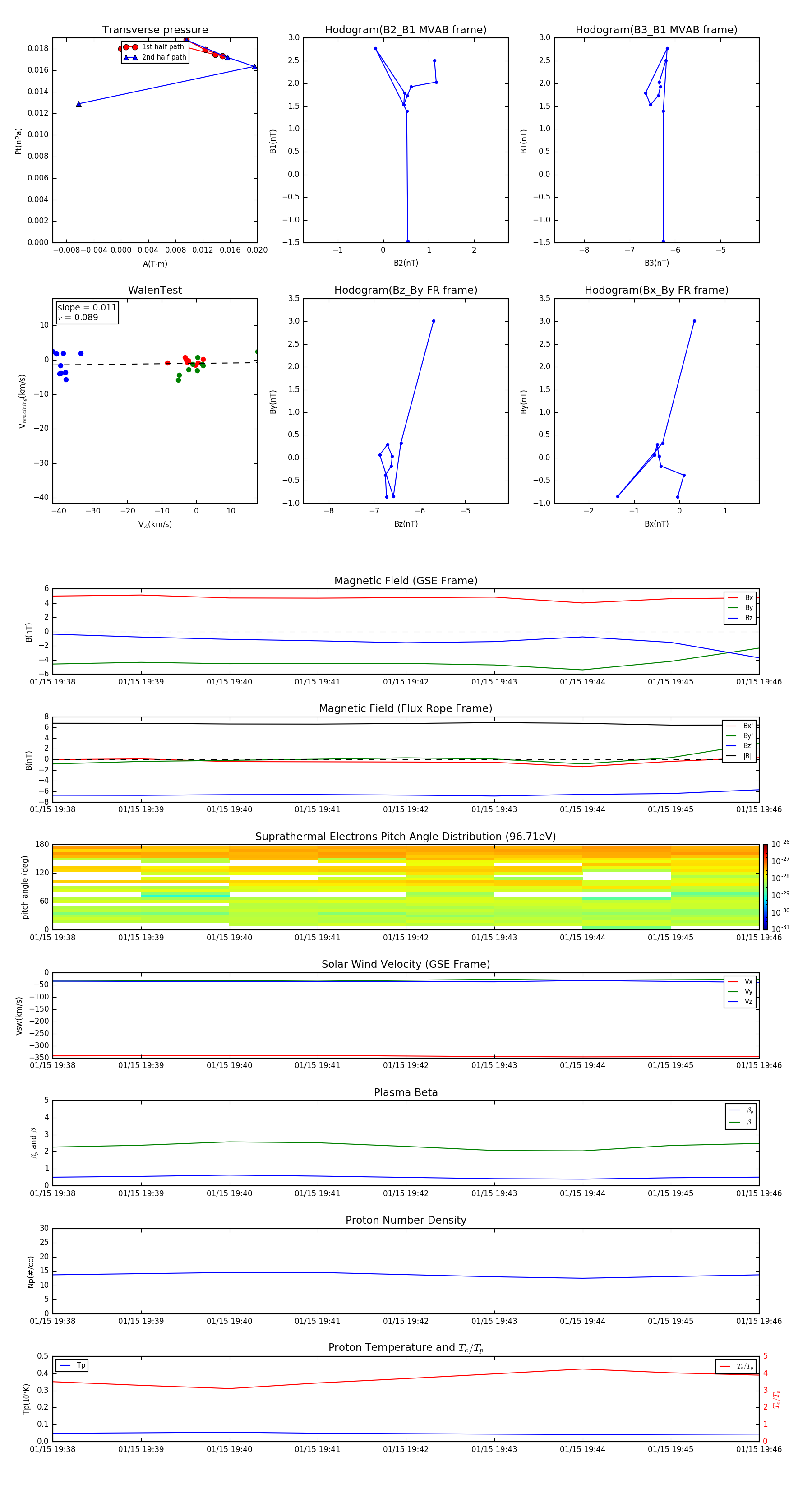Click the 'WalenTest' plot title
Viewport: 812px width, 1489px height.
(x=155, y=290)
